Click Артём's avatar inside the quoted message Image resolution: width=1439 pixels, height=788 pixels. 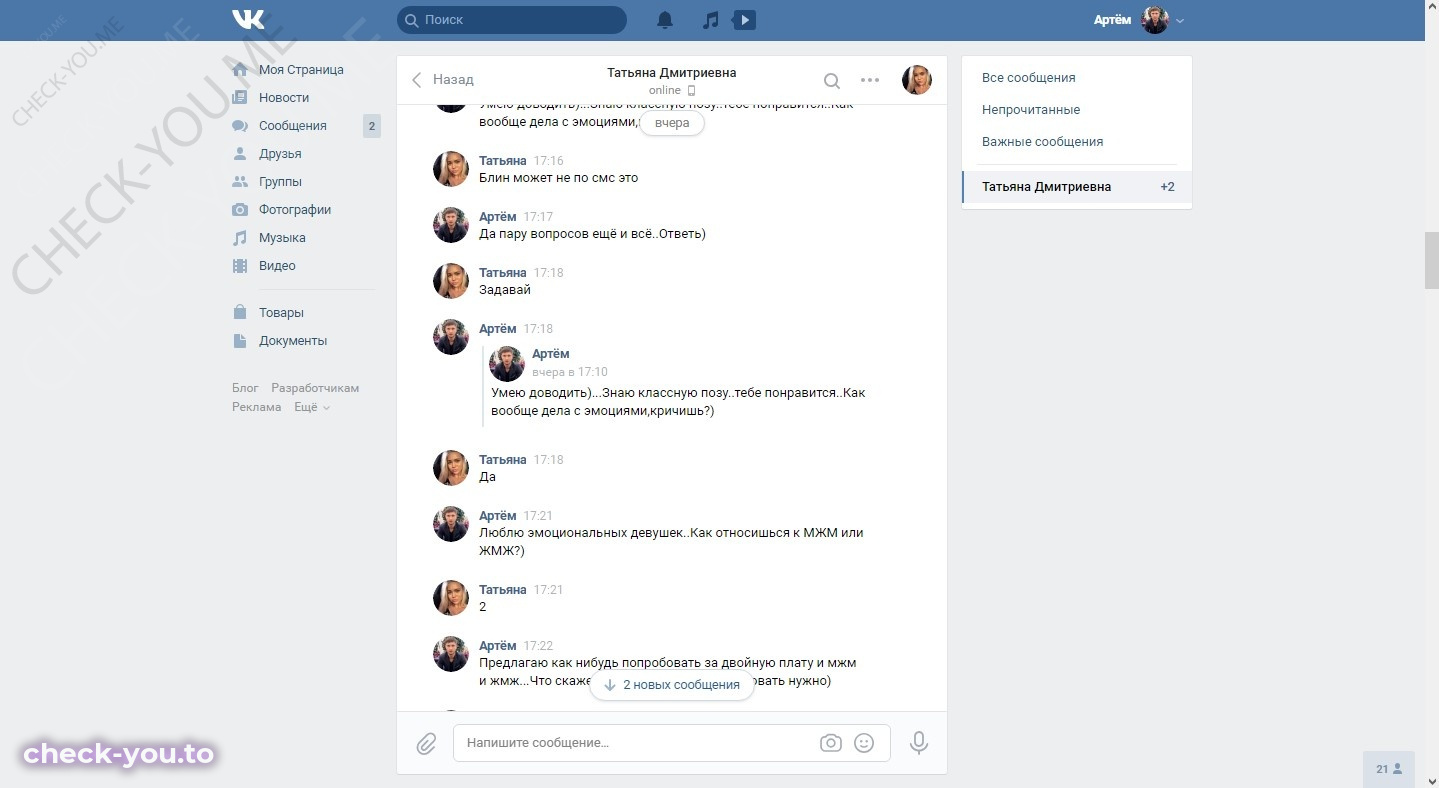pyautogui.click(x=507, y=364)
